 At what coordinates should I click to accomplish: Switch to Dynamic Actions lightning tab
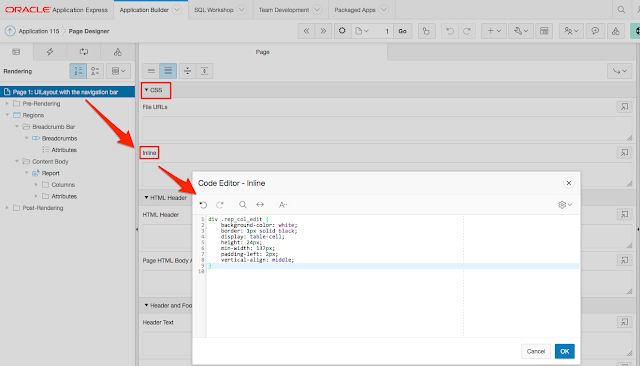coord(50,52)
